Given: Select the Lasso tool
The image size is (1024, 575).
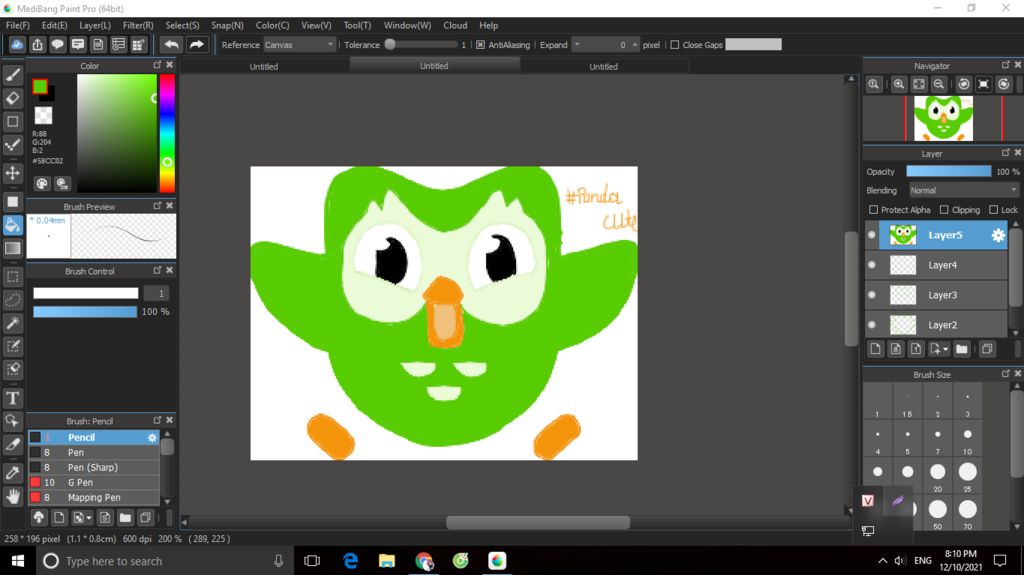Looking at the screenshot, I should pyautogui.click(x=12, y=300).
